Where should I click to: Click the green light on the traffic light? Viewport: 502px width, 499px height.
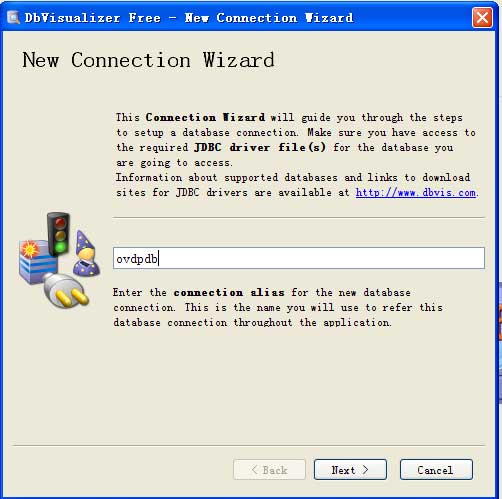click(x=61, y=247)
